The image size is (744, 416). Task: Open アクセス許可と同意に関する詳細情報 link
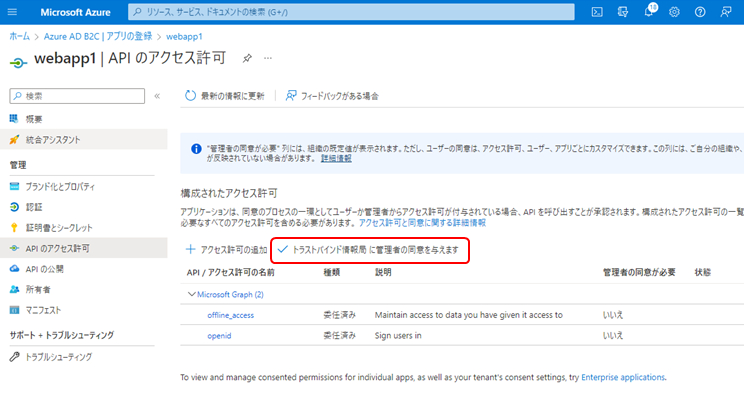(x=422, y=222)
